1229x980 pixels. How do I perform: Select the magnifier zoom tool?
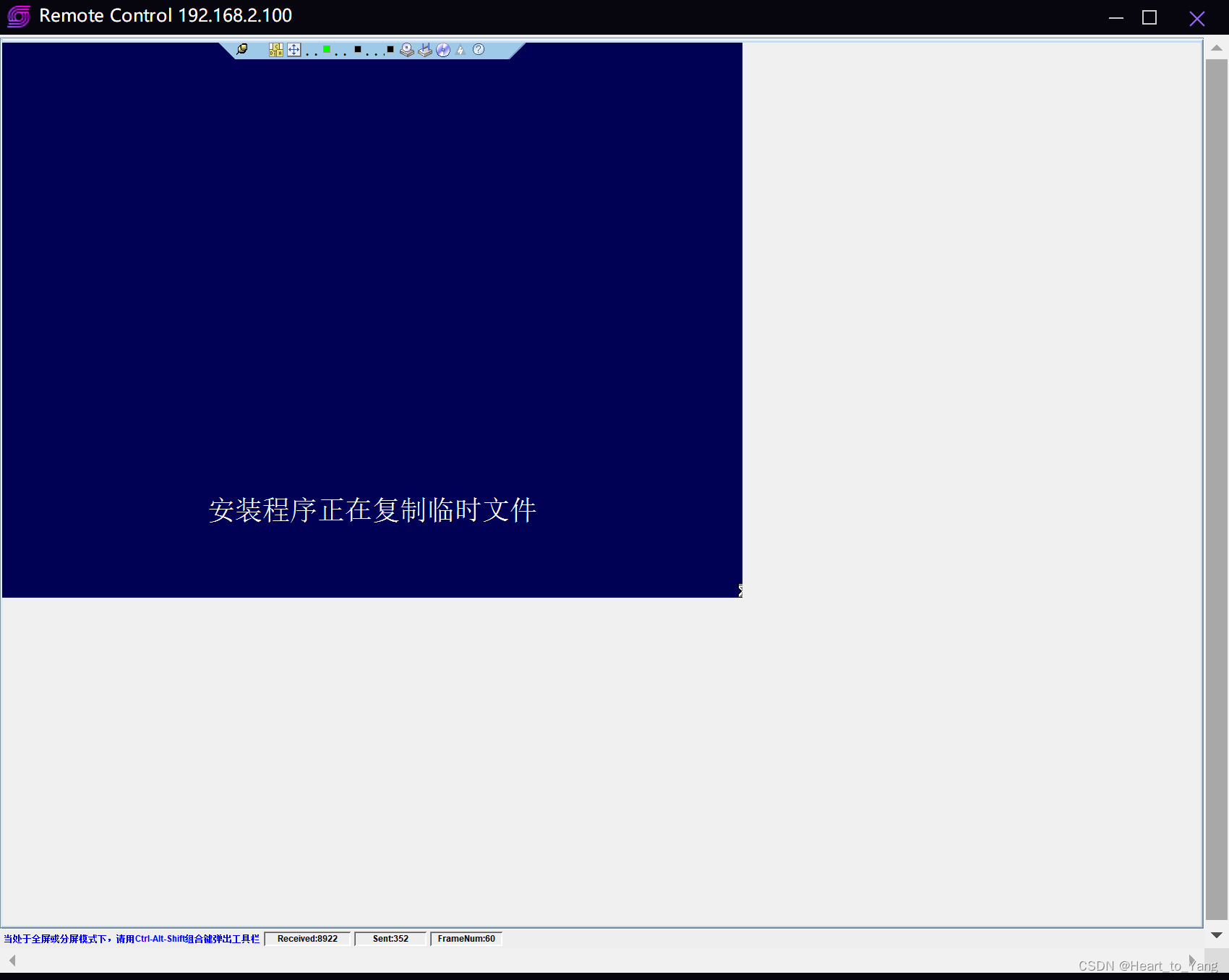(x=243, y=50)
